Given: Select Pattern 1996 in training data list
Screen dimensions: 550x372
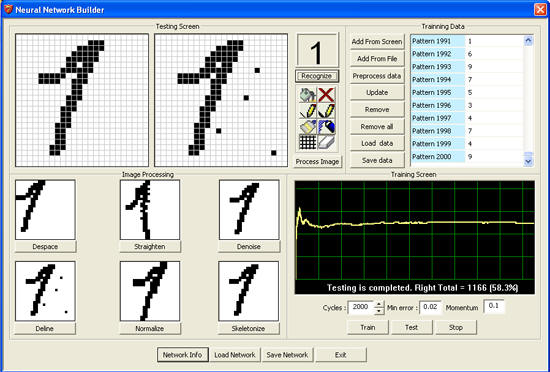Looking at the screenshot, I should tap(467, 105).
